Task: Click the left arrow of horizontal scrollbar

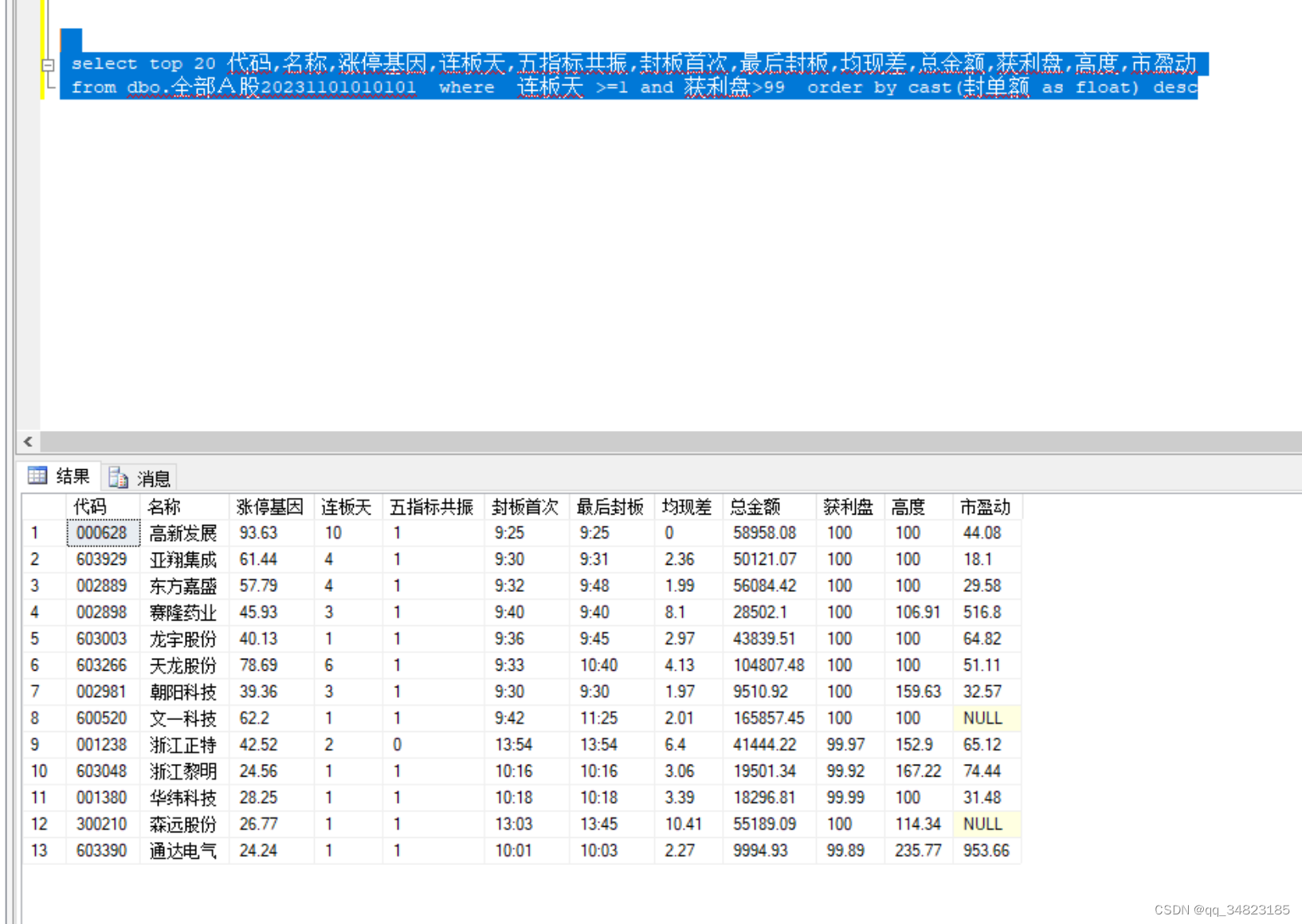Action: pyautogui.click(x=28, y=441)
